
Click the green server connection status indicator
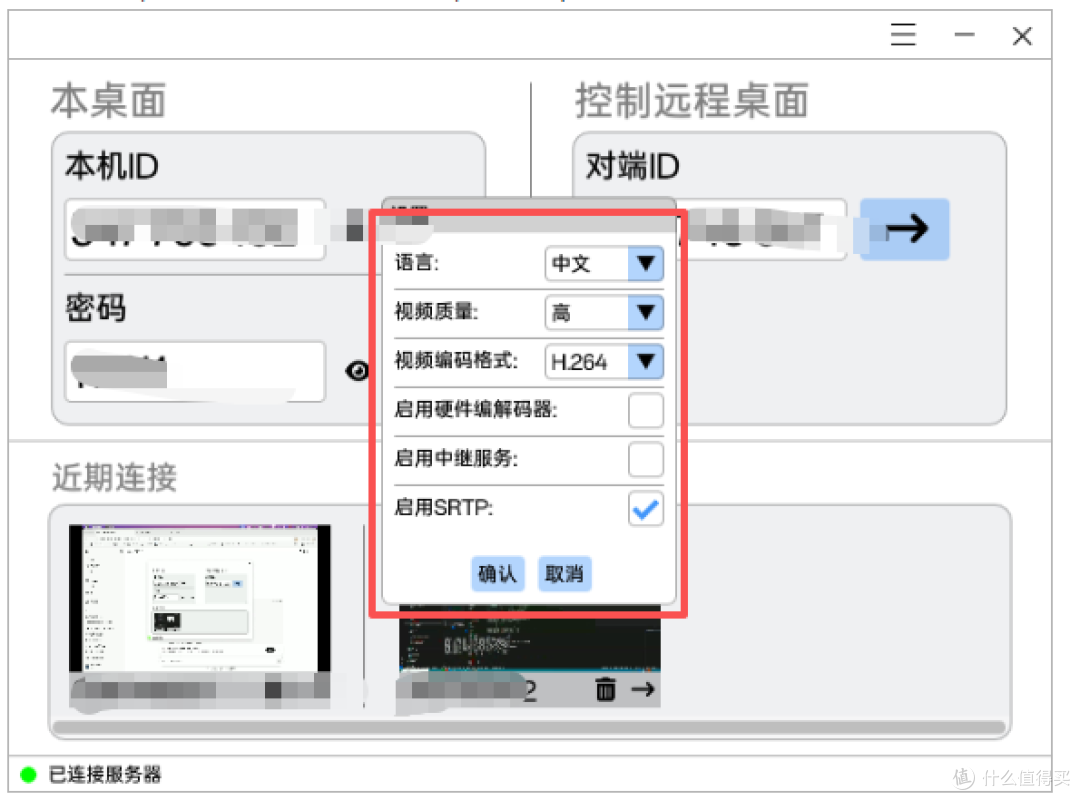[x=28, y=775]
